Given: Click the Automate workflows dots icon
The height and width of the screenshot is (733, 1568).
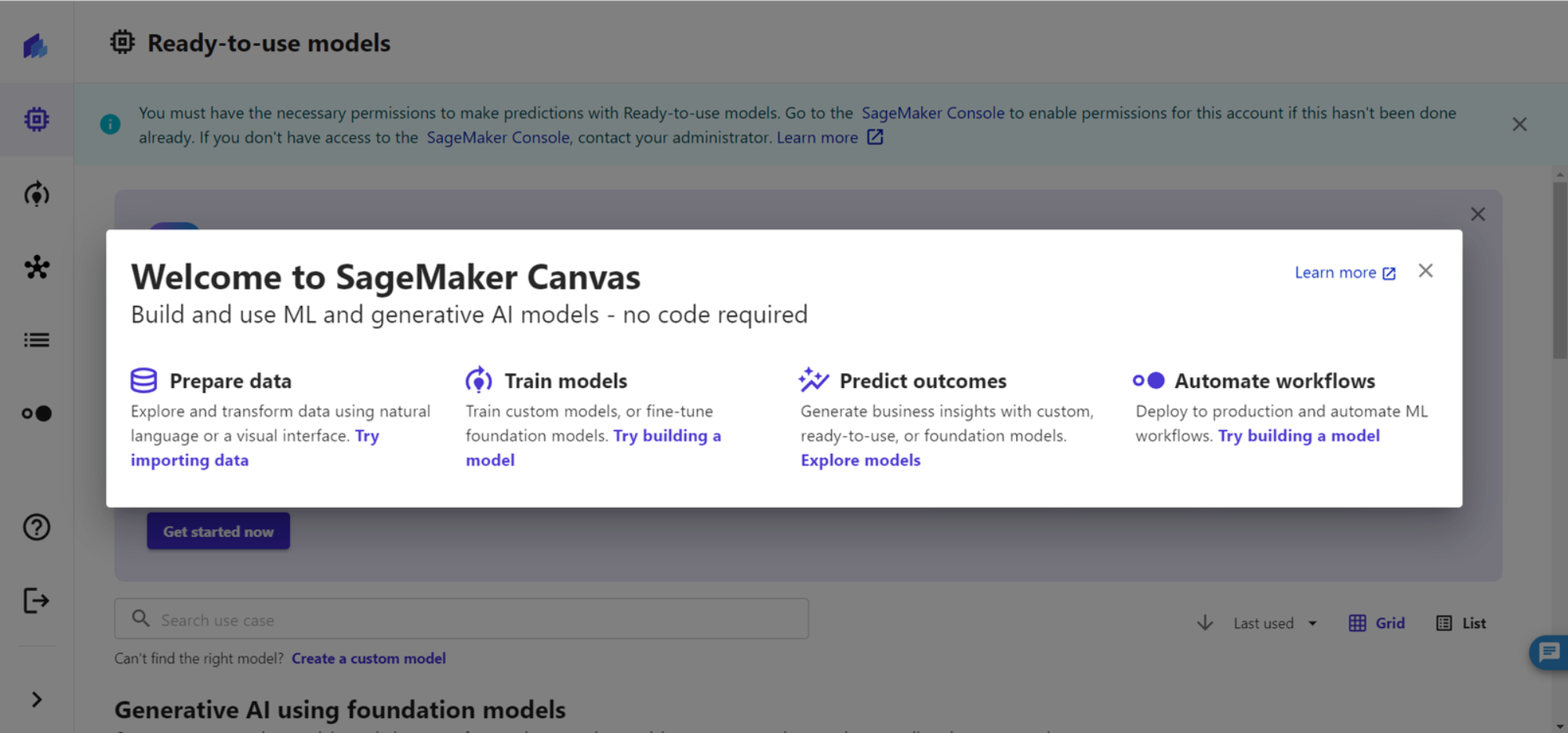Looking at the screenshot, I should point(1149,380).
